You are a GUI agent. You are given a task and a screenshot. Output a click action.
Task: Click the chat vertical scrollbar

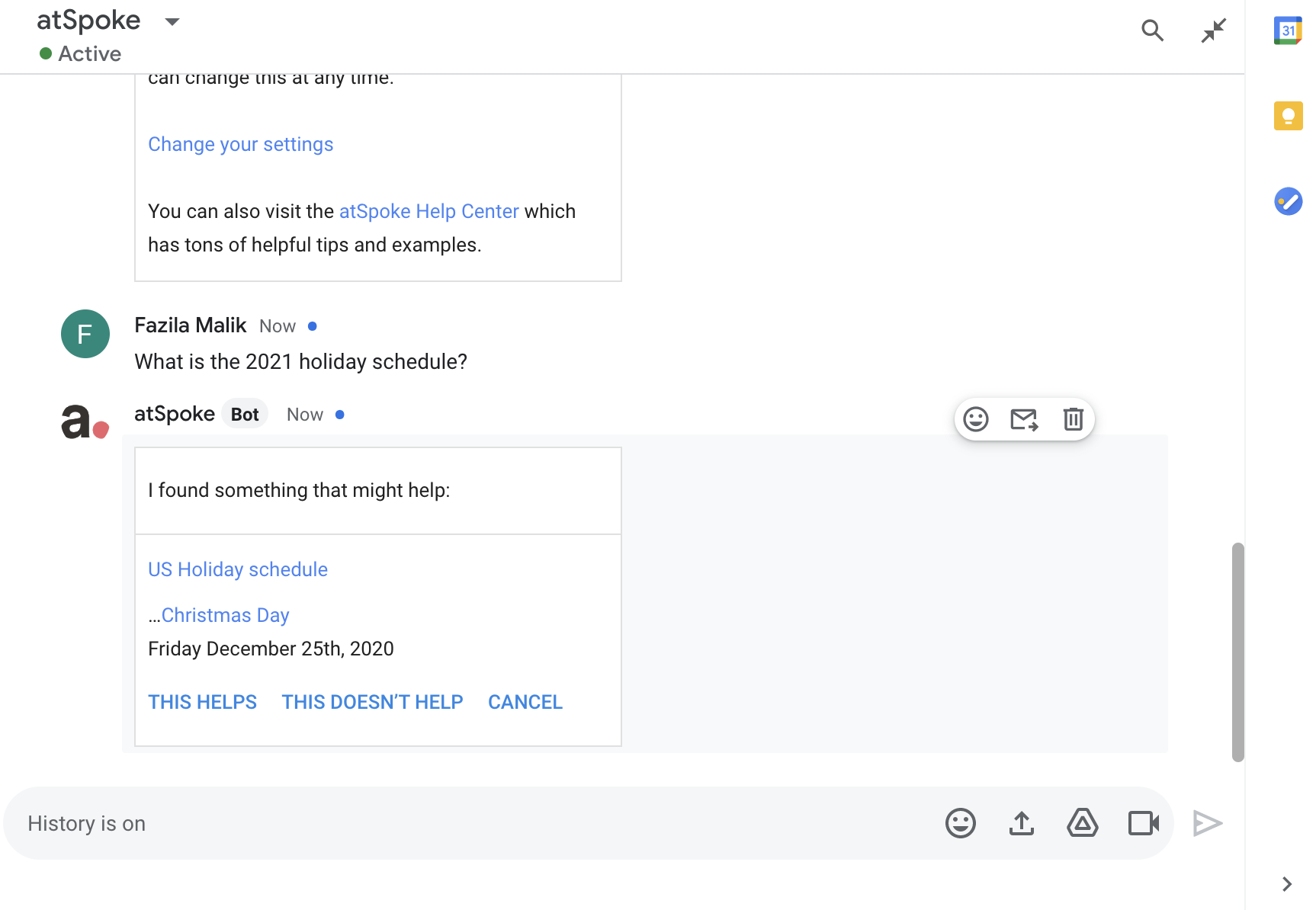(1238, 652)
